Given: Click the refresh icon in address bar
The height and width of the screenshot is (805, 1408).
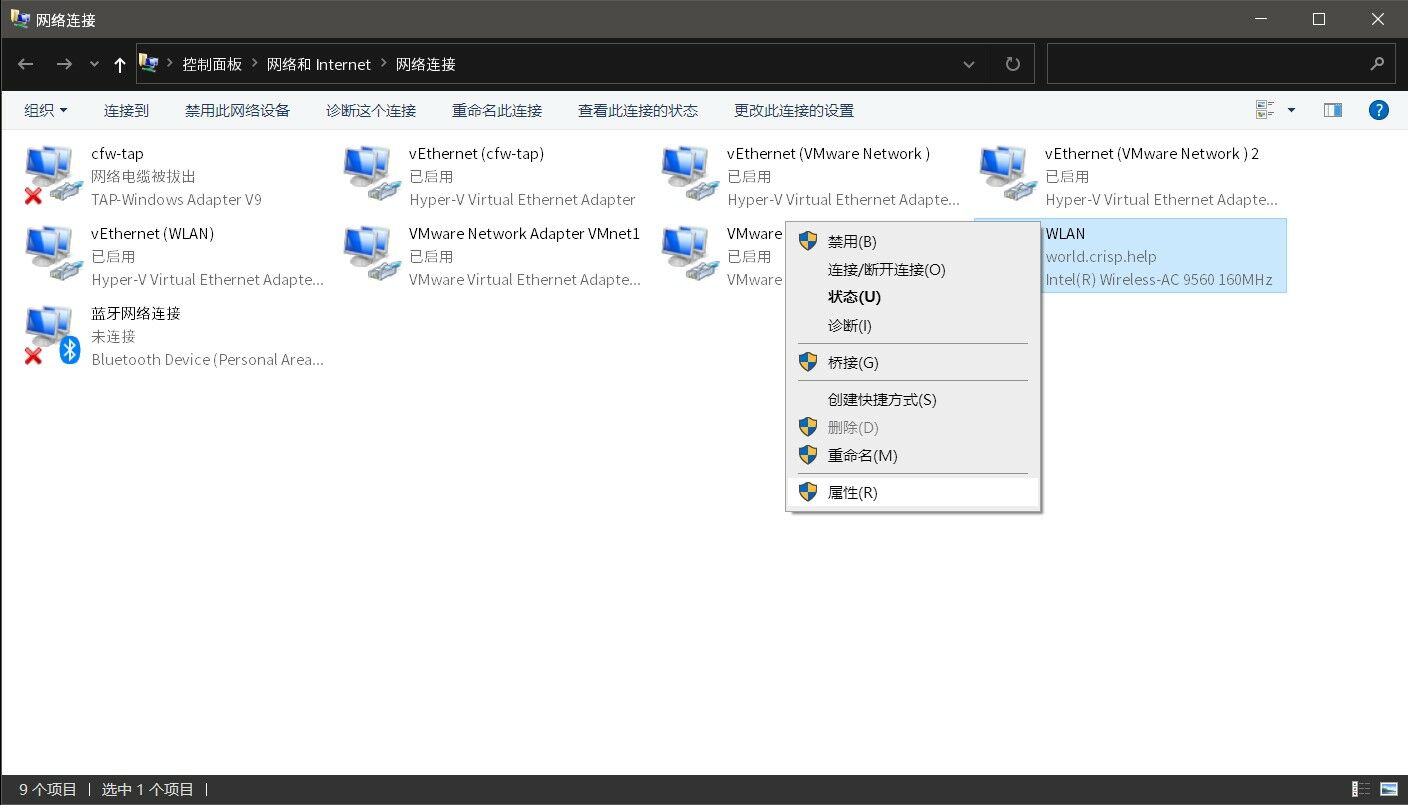Looking at the screenshot, I should point(1012,64).
